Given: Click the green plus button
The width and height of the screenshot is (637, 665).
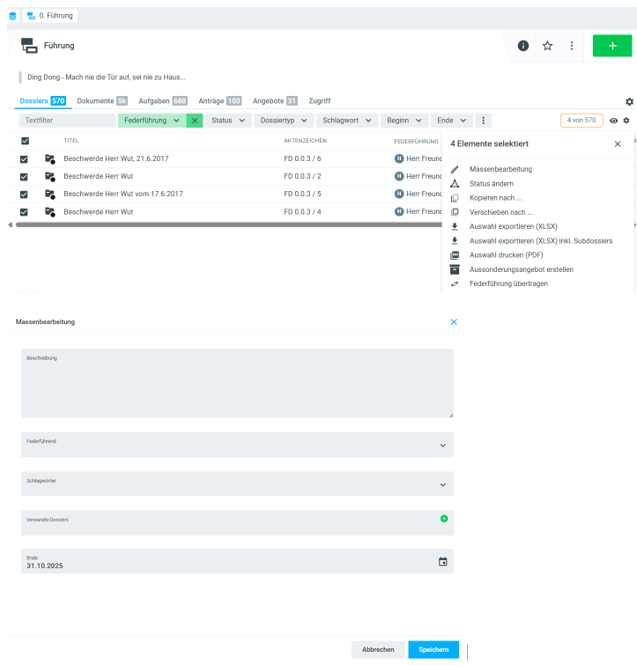Looking at the screenshot, I should 611,46.
